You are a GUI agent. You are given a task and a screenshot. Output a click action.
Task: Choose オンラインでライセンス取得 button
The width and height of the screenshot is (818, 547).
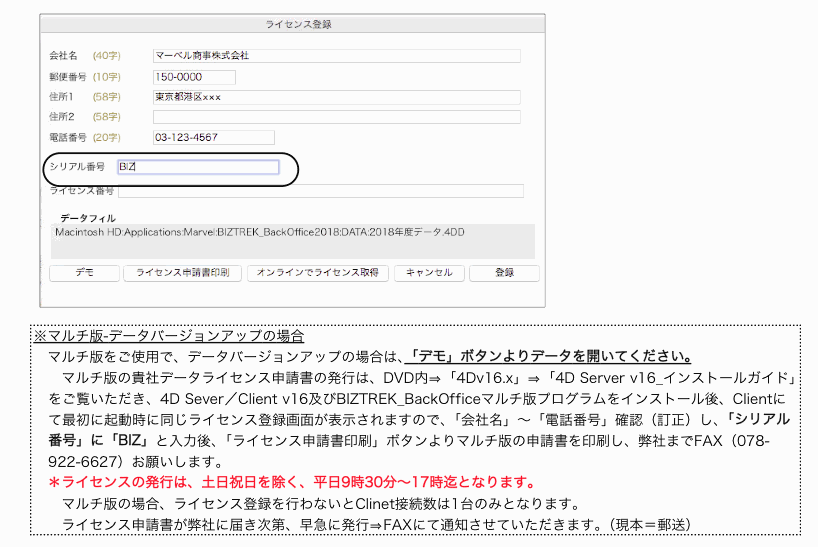(317, 273)
